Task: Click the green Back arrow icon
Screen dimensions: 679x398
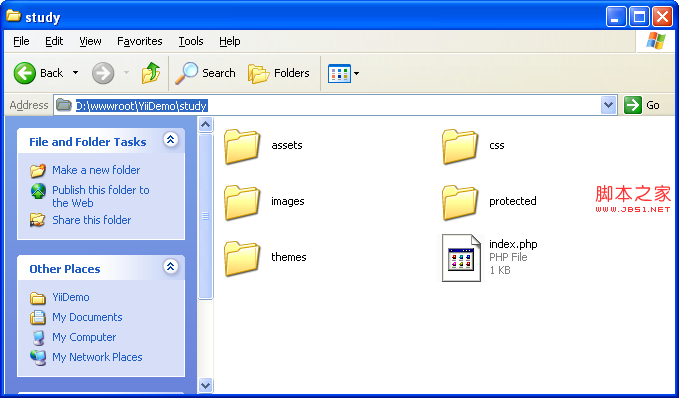Action: click(x=25, y=73)
